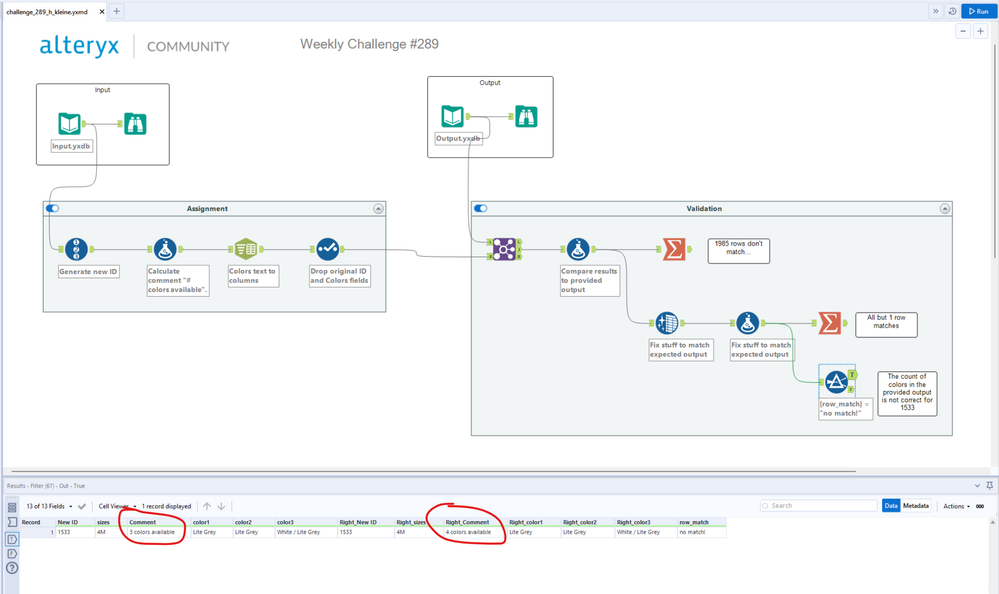
Task: Add a new workflow tab
Action: pyautogui.click(x=117, y=11)
